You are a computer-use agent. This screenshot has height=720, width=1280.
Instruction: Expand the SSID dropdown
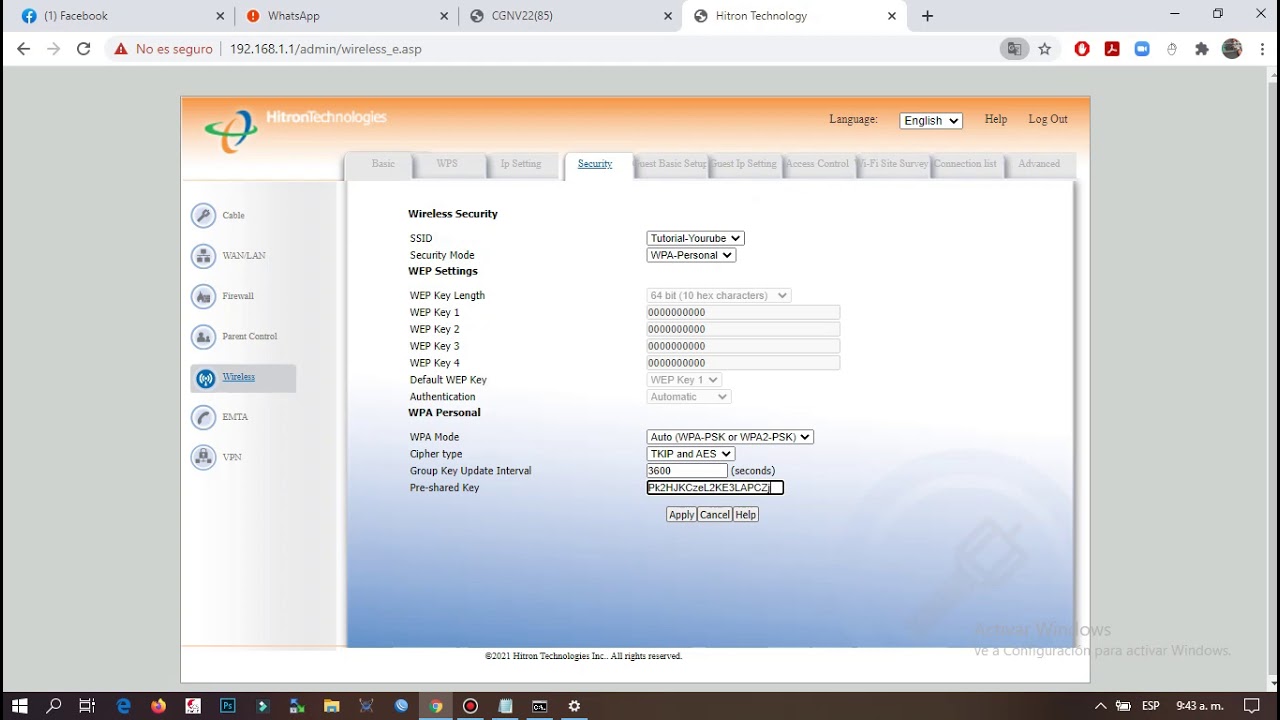696,238
